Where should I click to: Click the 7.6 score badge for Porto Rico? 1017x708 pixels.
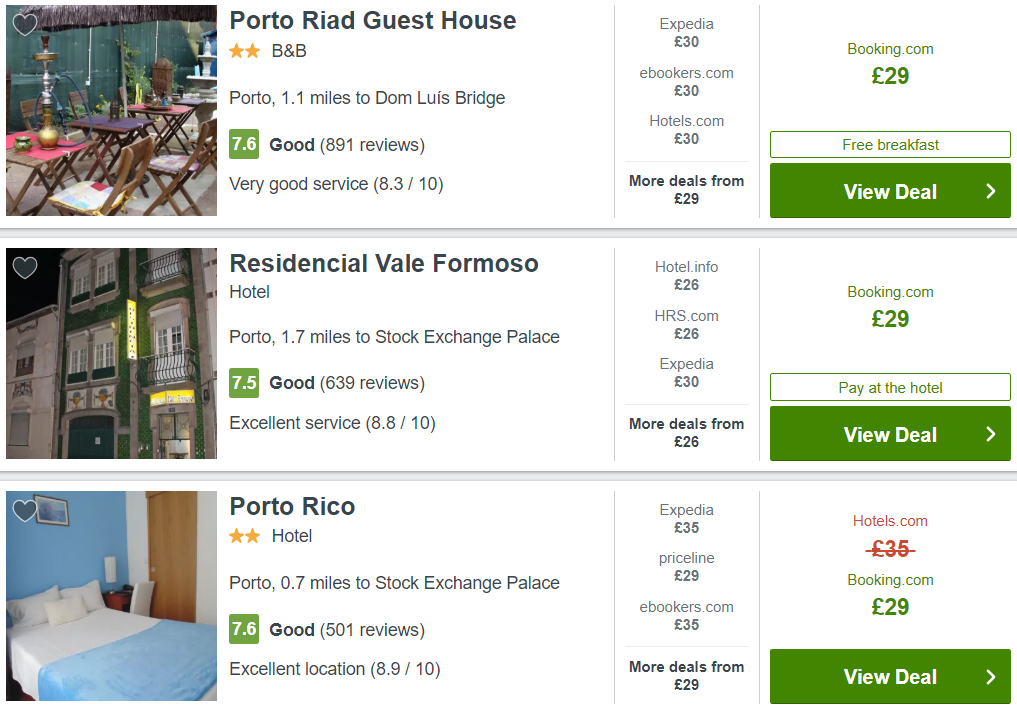(x=244, y=629)
